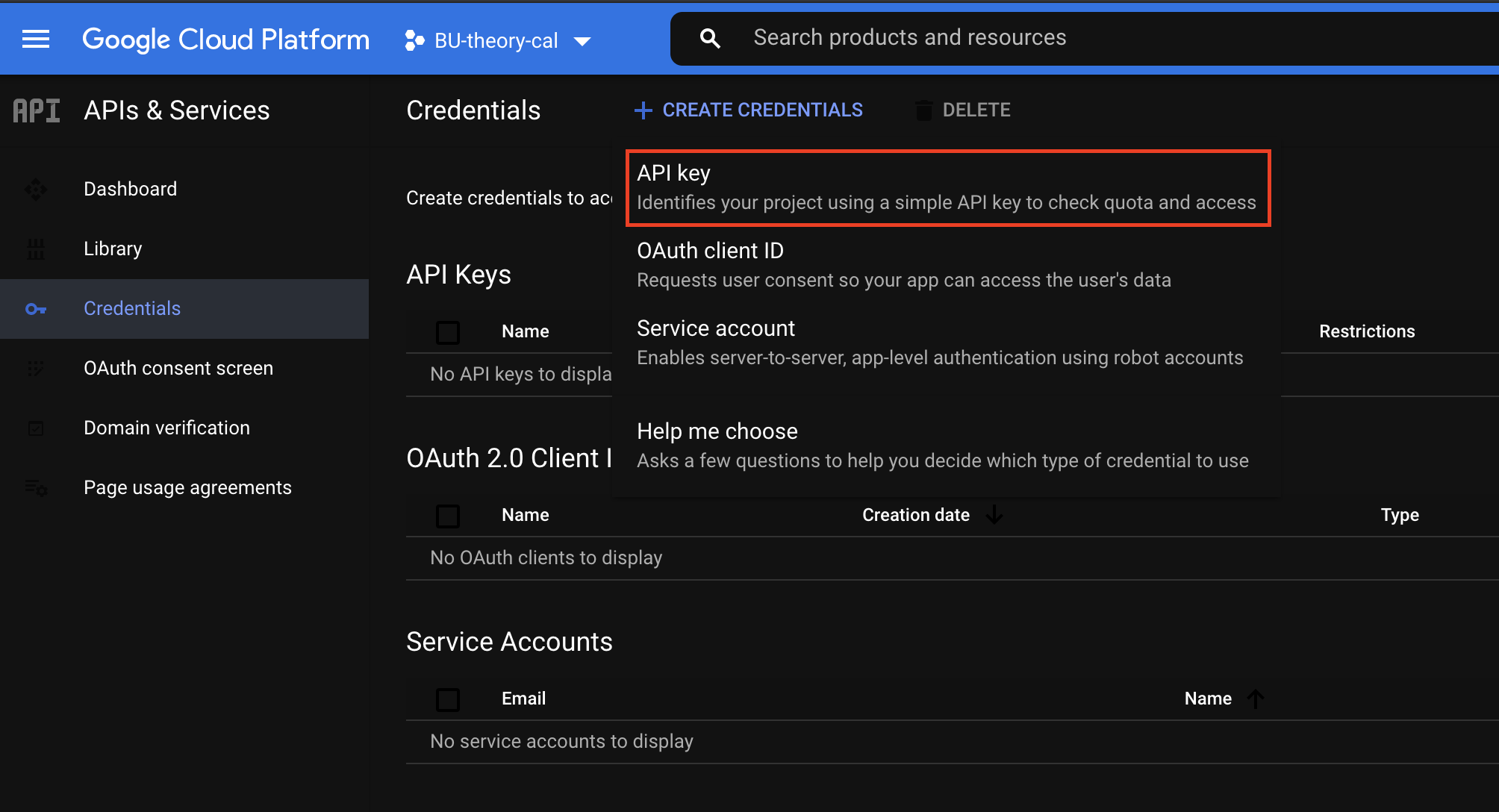Choose OAuth client ID from the menu

947,266
